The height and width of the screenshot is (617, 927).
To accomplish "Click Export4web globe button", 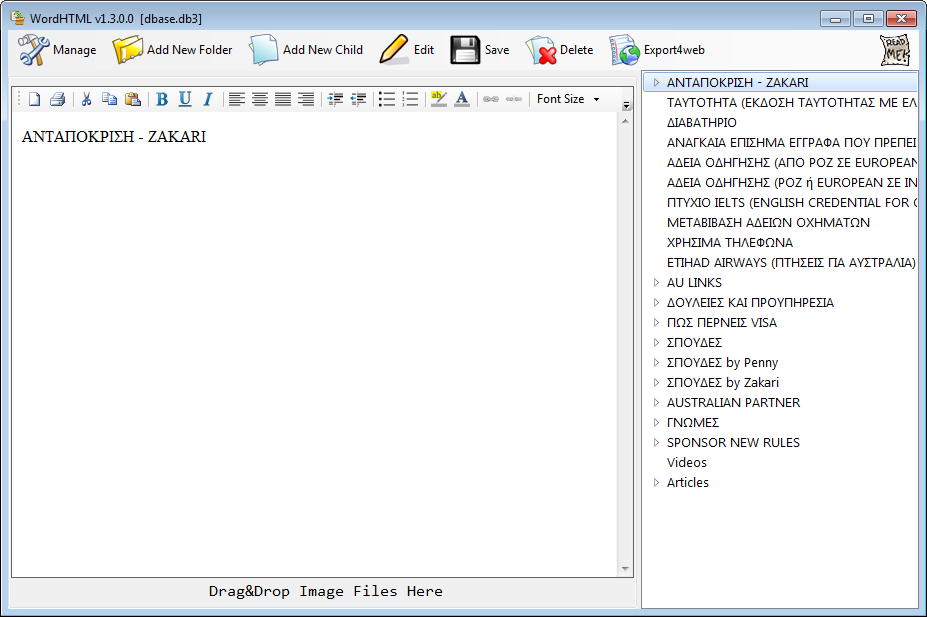I will point(657,50).
